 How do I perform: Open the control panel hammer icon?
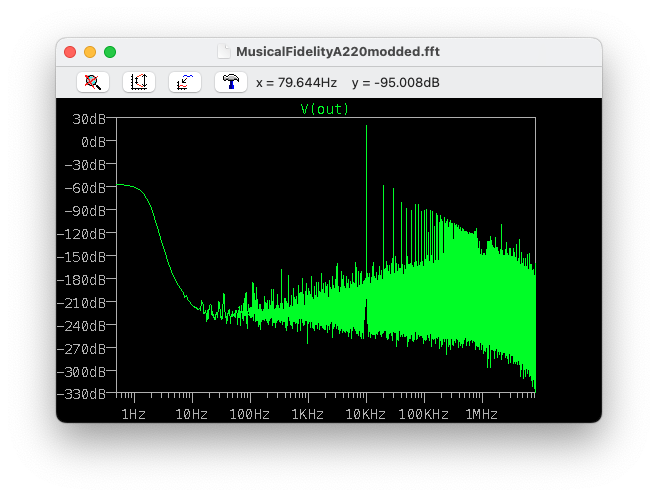pyautogui.click(x=231, y=82)
